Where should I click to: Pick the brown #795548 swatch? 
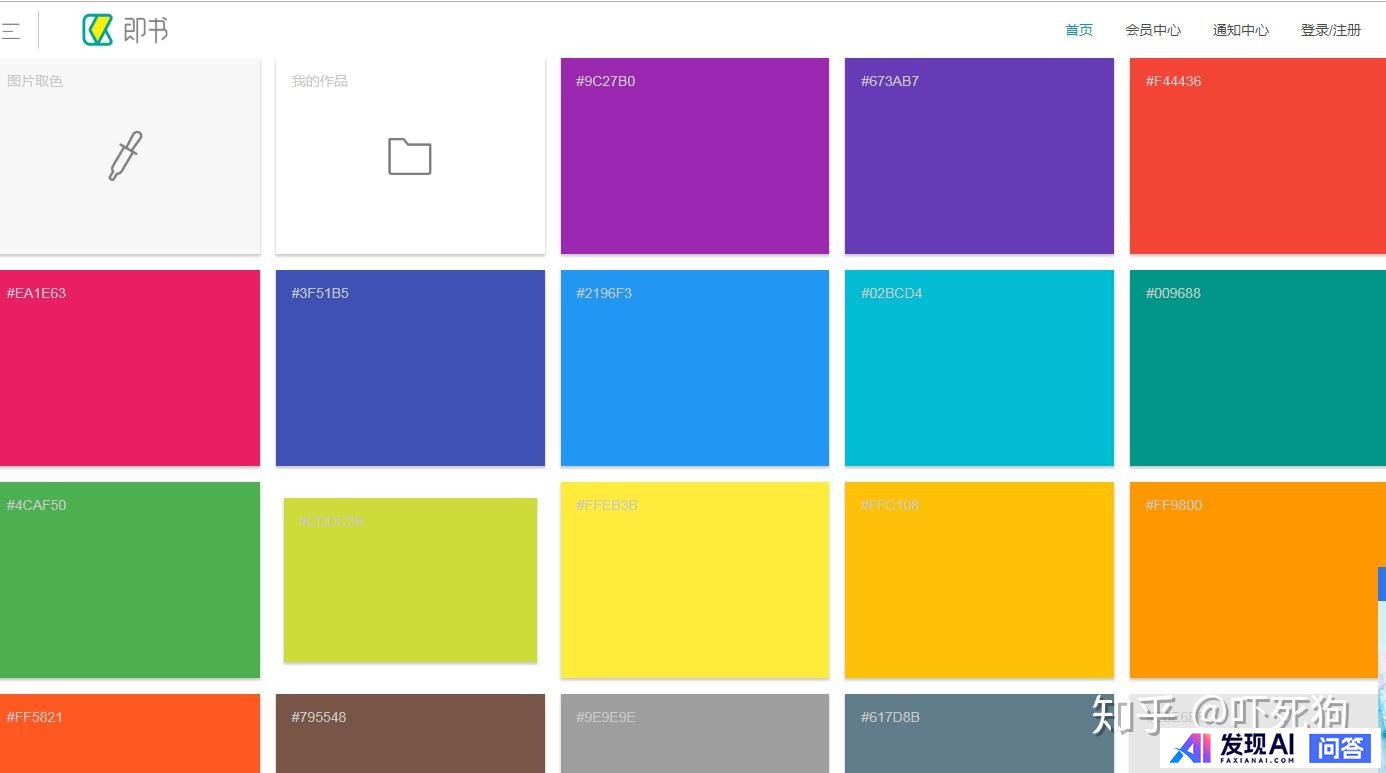point(410,733)
